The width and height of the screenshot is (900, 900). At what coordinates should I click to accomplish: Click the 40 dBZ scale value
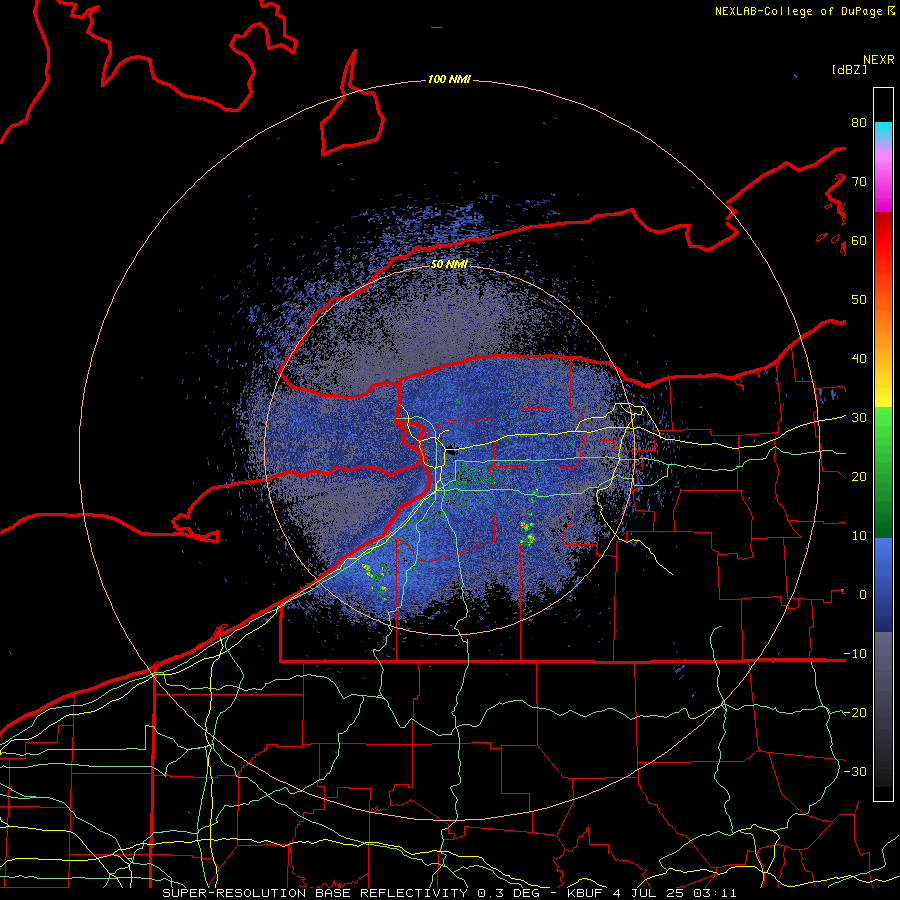pyautogui.click(x=859, y=359)
